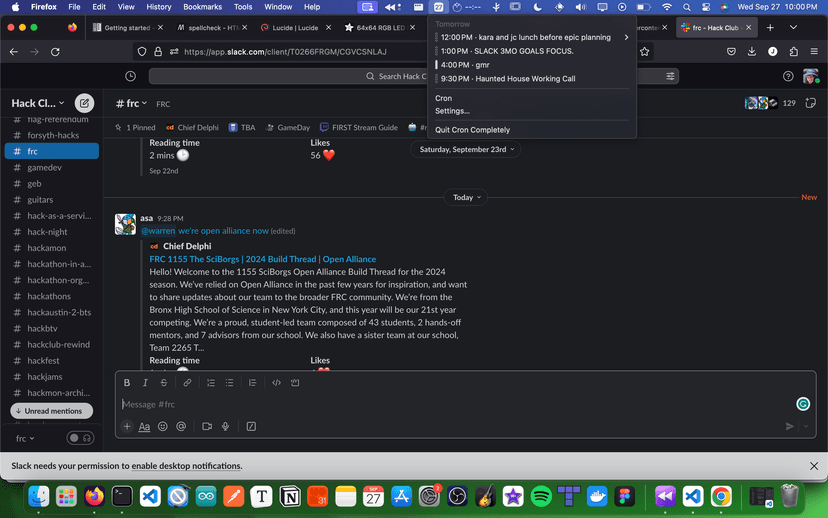Insert a code block using toolbar icon
828x518 pixels.
pos(295,383)
